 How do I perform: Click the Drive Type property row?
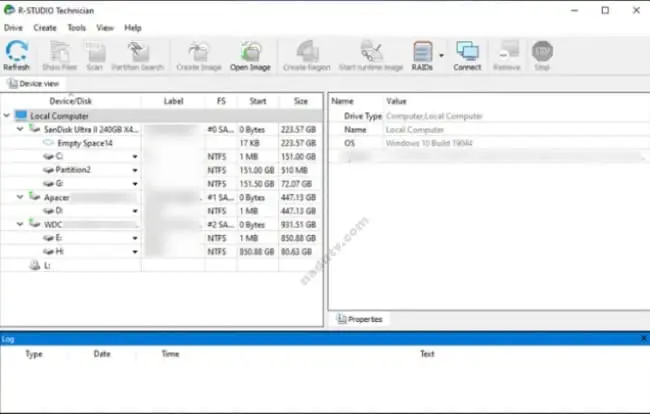click(x=489, y=116)
